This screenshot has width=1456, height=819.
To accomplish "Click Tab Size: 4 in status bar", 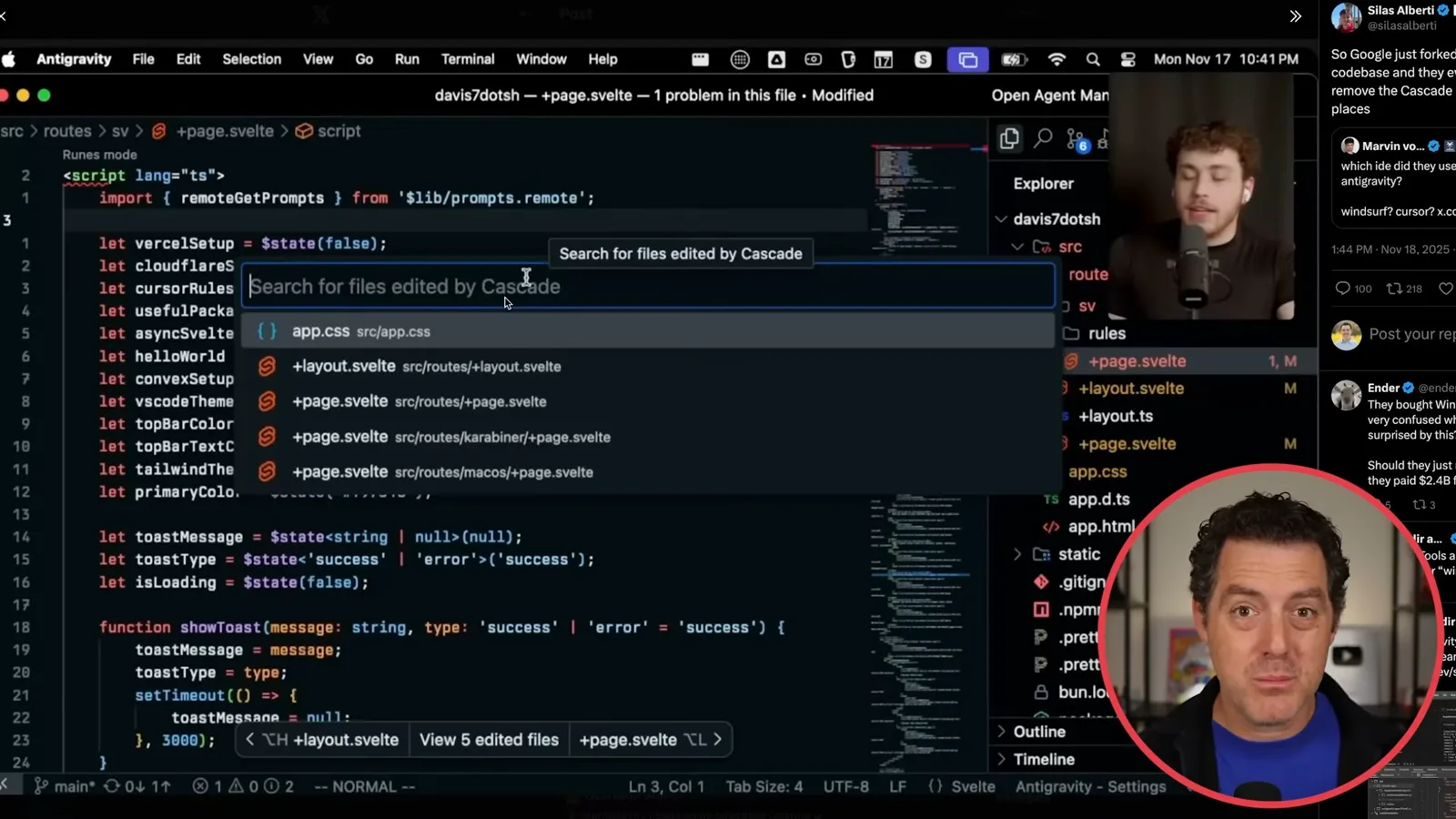I will click(x=763, y=786).
